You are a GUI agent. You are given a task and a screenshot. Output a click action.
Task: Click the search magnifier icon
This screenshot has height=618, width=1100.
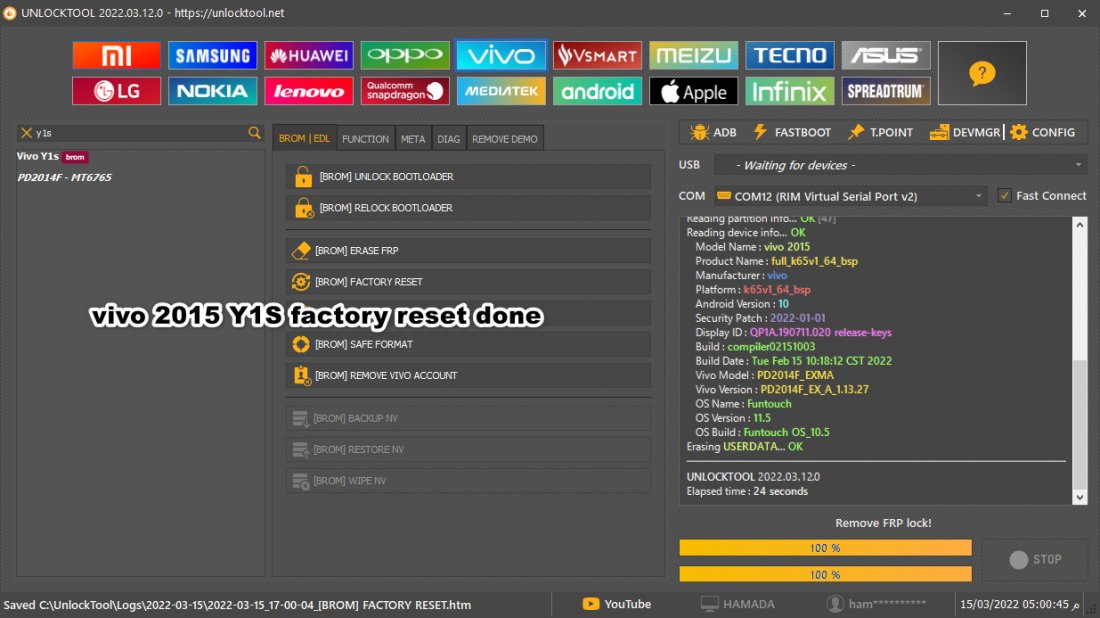pos(254,133)
